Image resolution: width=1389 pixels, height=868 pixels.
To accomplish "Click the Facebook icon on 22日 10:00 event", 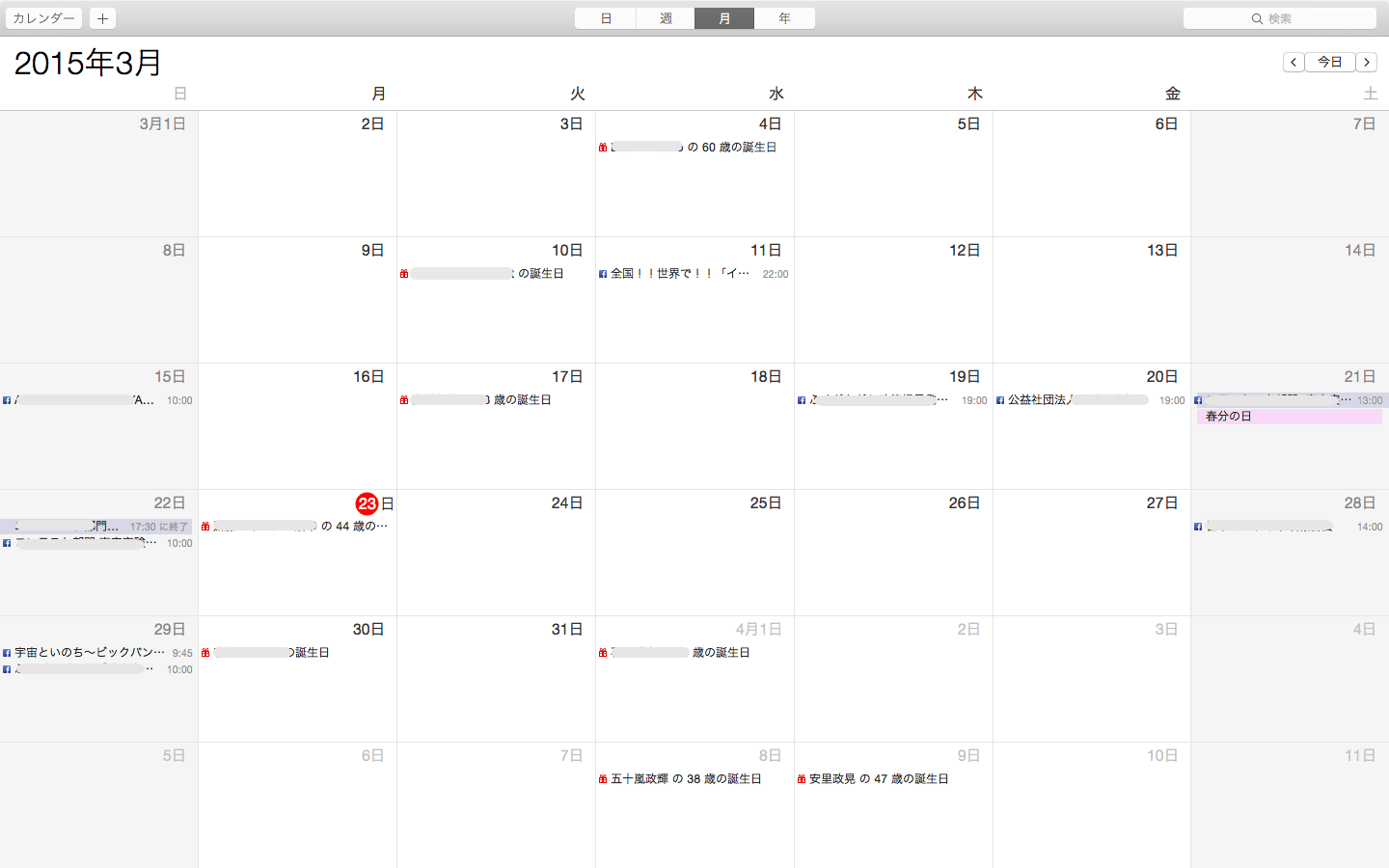I will (x=7, y=543).
